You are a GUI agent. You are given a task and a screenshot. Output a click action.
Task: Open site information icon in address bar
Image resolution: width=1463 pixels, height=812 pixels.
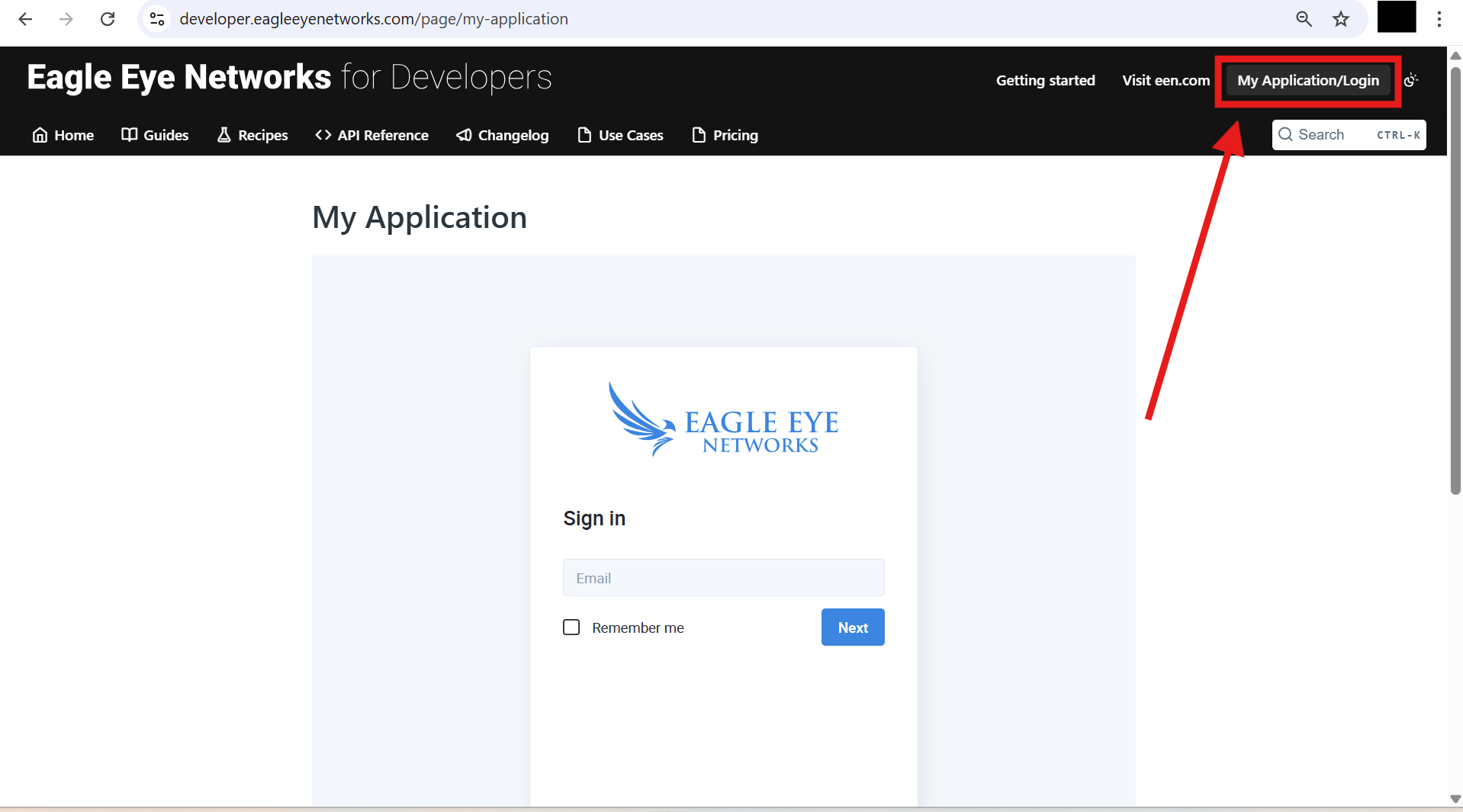[157, 19]
